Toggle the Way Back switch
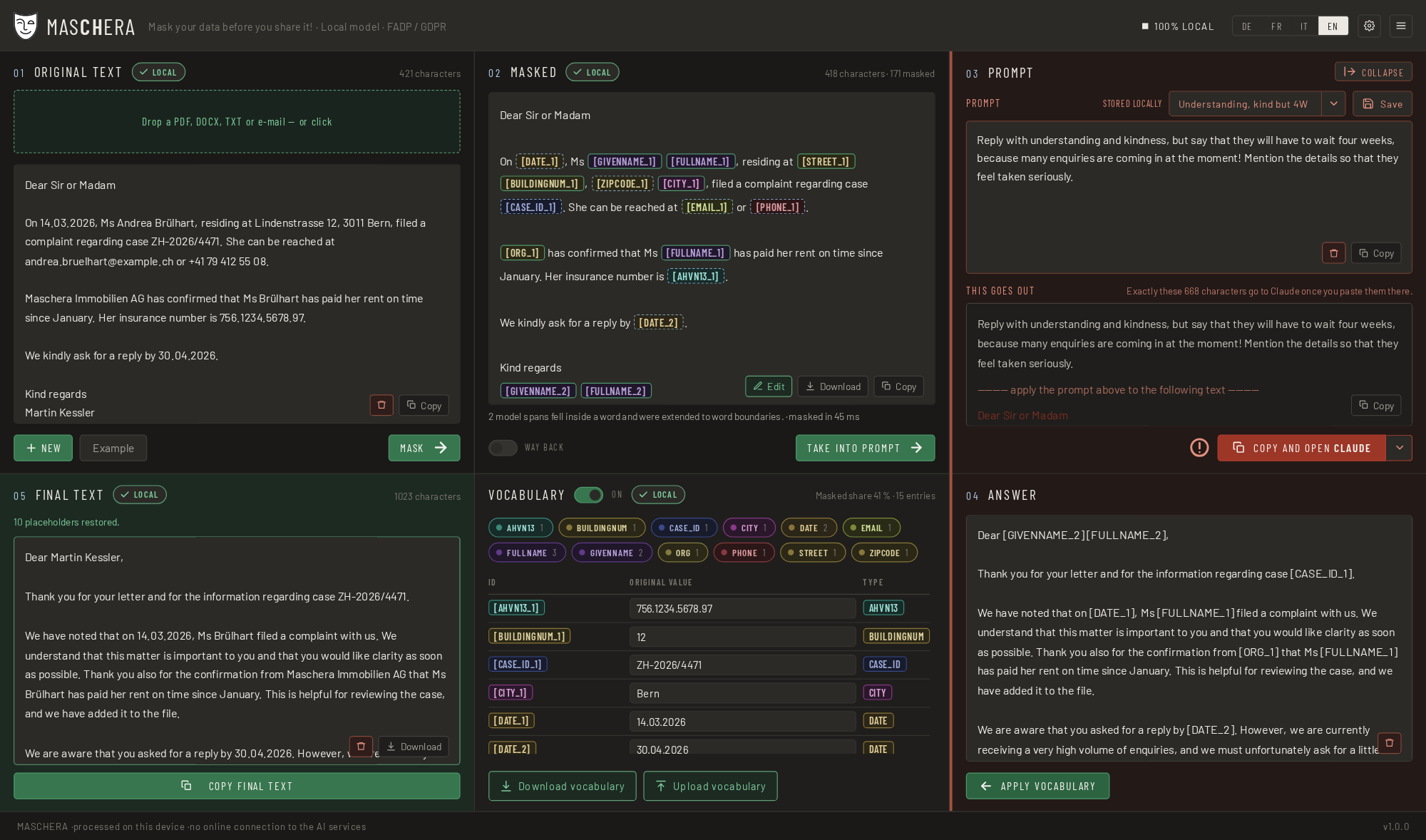The width and height of the screenshot is (1426, 840). coord(503,448)
